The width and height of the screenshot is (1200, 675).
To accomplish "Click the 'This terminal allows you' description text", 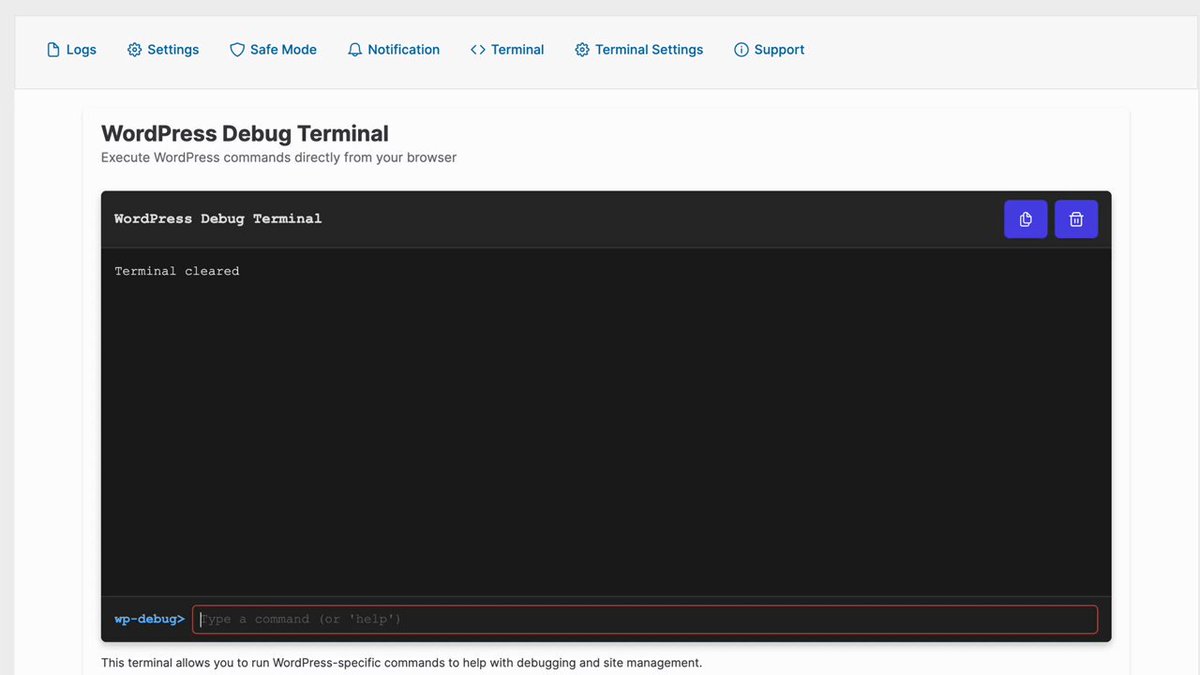I will (x=402, y=662).
